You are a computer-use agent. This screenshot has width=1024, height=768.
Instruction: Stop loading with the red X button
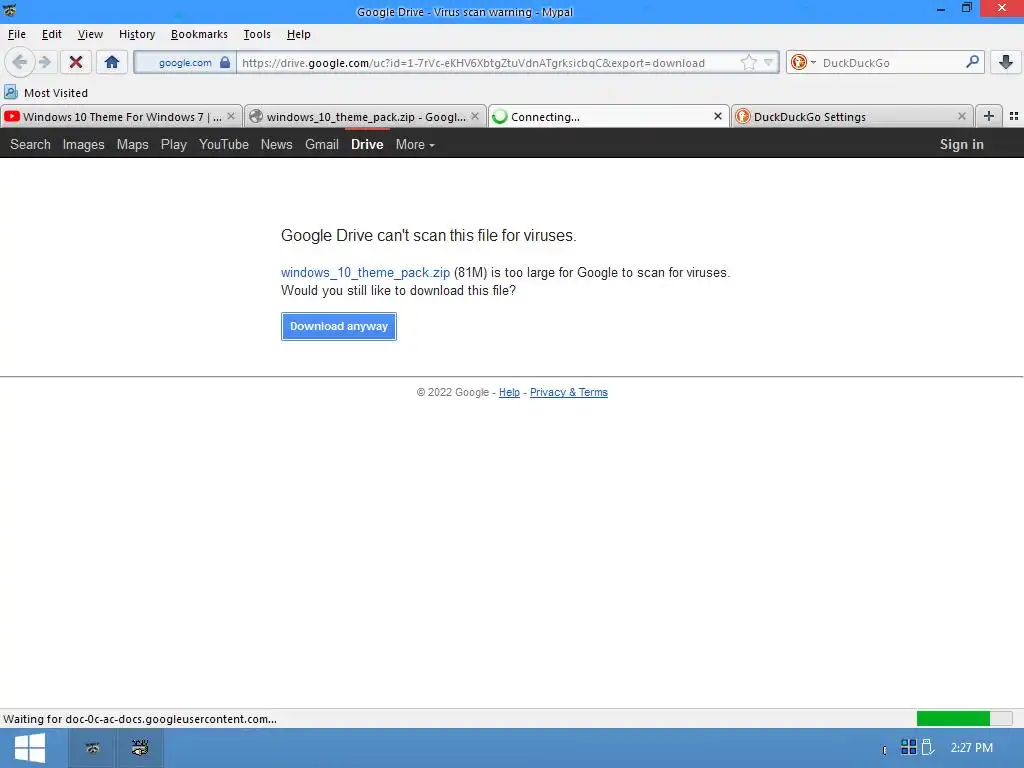[x=76, y=63]
